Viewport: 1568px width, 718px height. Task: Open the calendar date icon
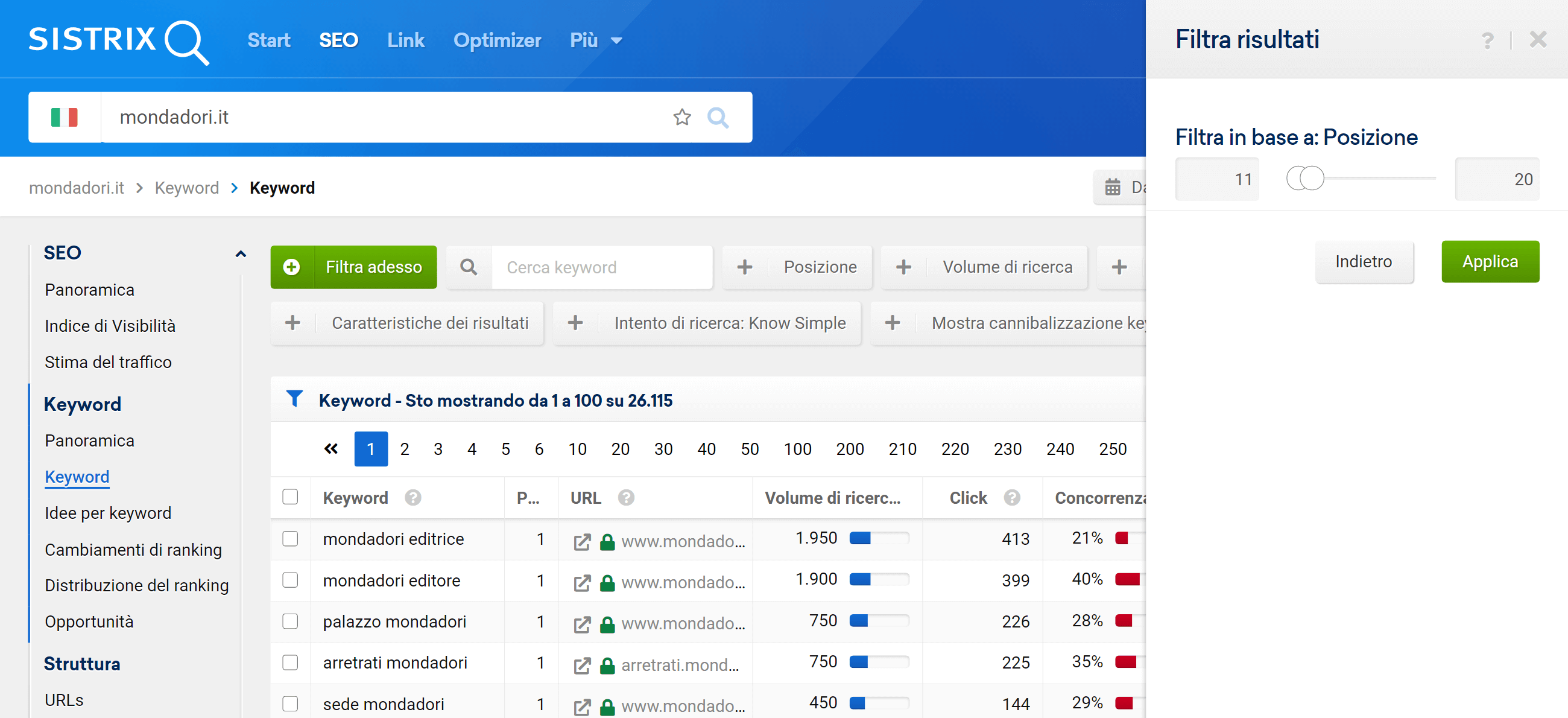tap(1112, 187)
